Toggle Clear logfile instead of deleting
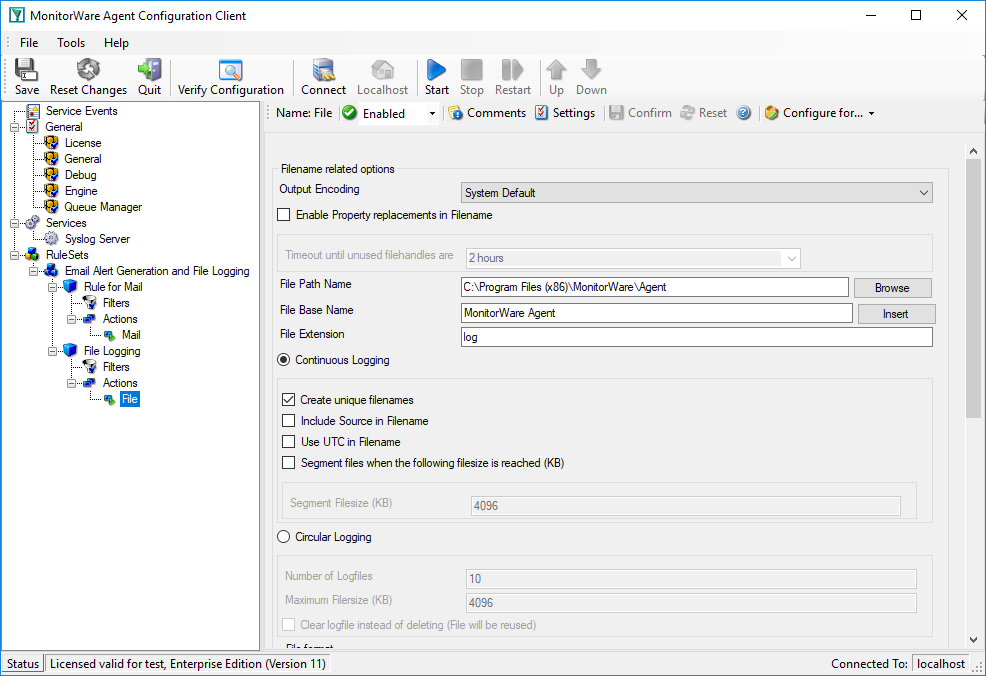Viewport: 986px width, 676px height. point(289,624)
